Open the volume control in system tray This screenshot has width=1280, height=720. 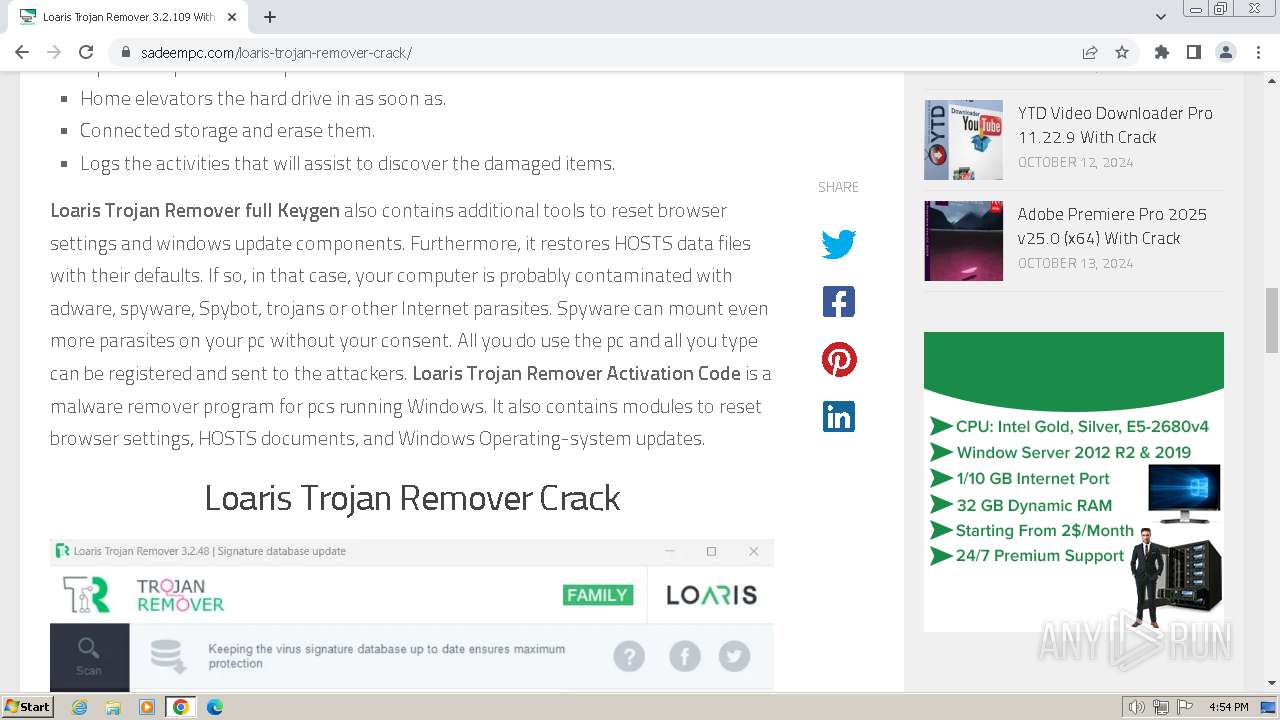1137,707
